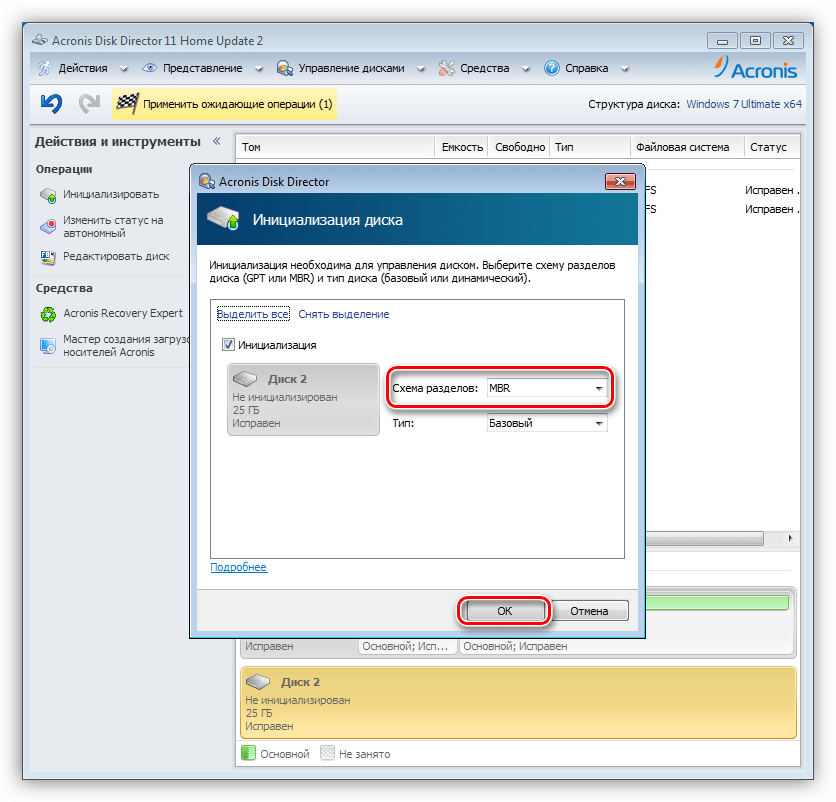Screen dimensions: 836x802
Task: Close the Disk initialization dialog
Action: (620, 181)
